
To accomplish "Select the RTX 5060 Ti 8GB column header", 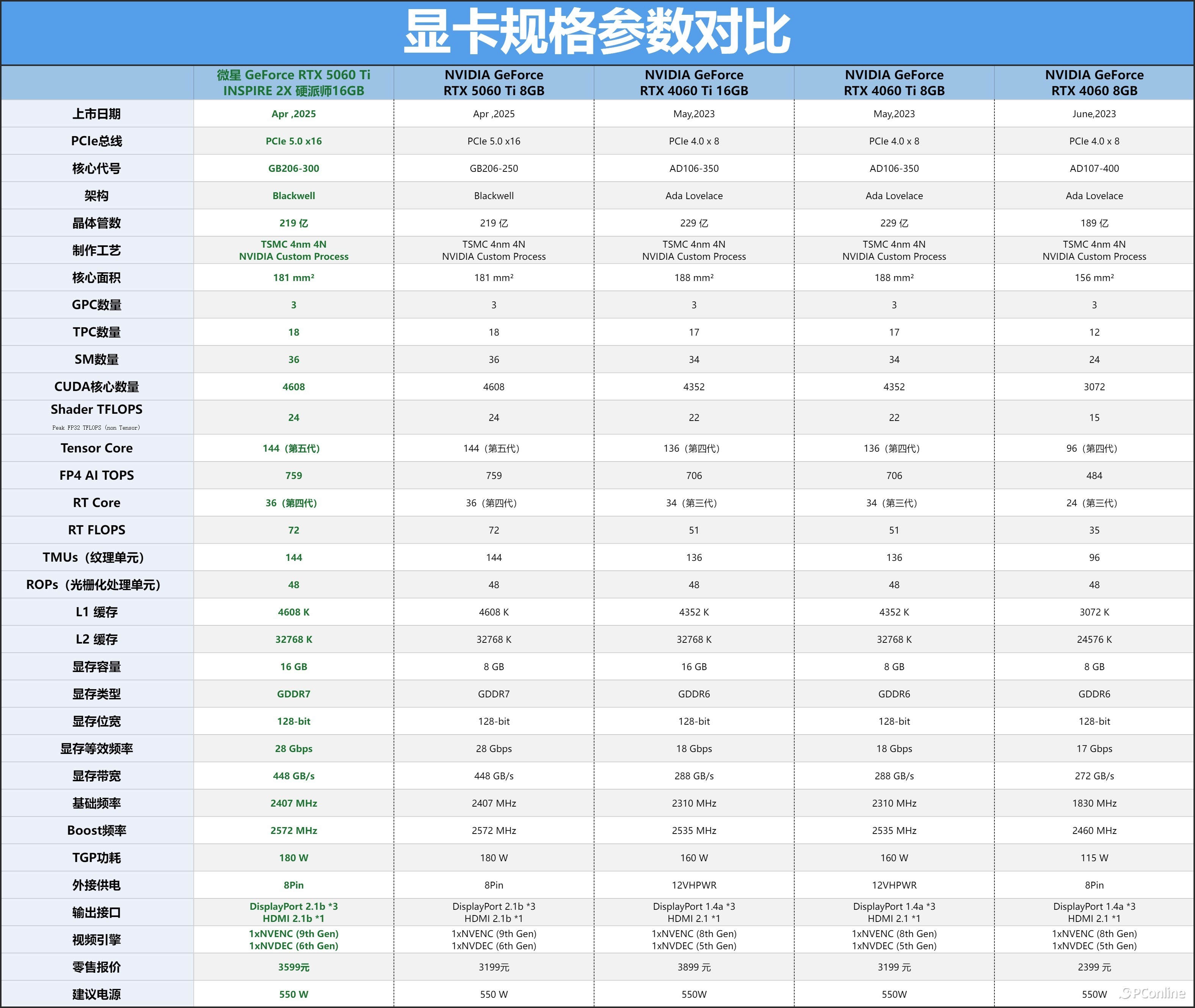I will pos(494,83).
